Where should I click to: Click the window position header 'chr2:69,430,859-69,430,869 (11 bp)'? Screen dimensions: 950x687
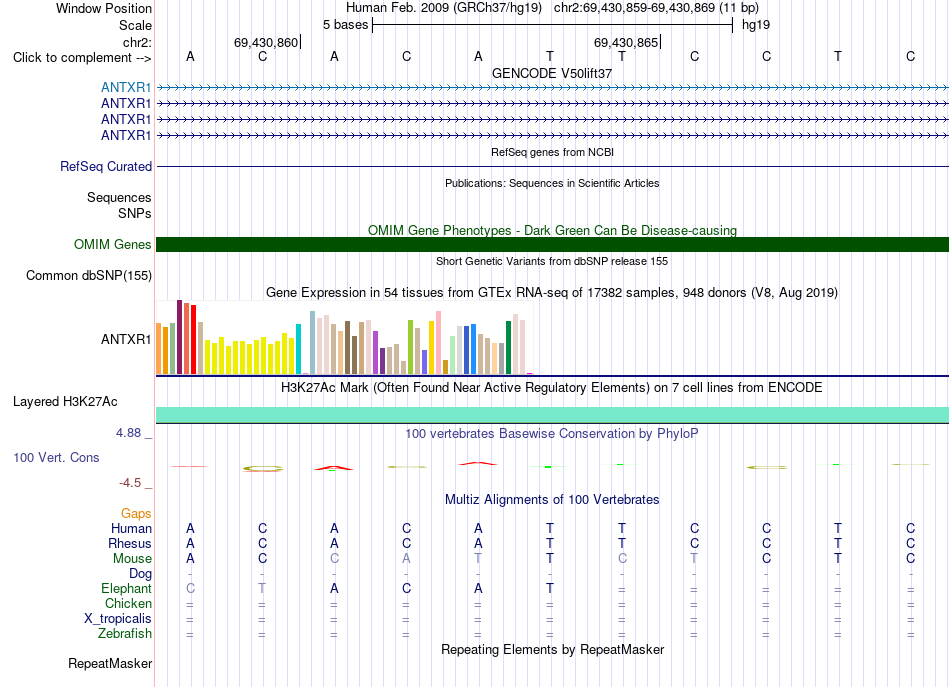(x=656, y=8)
